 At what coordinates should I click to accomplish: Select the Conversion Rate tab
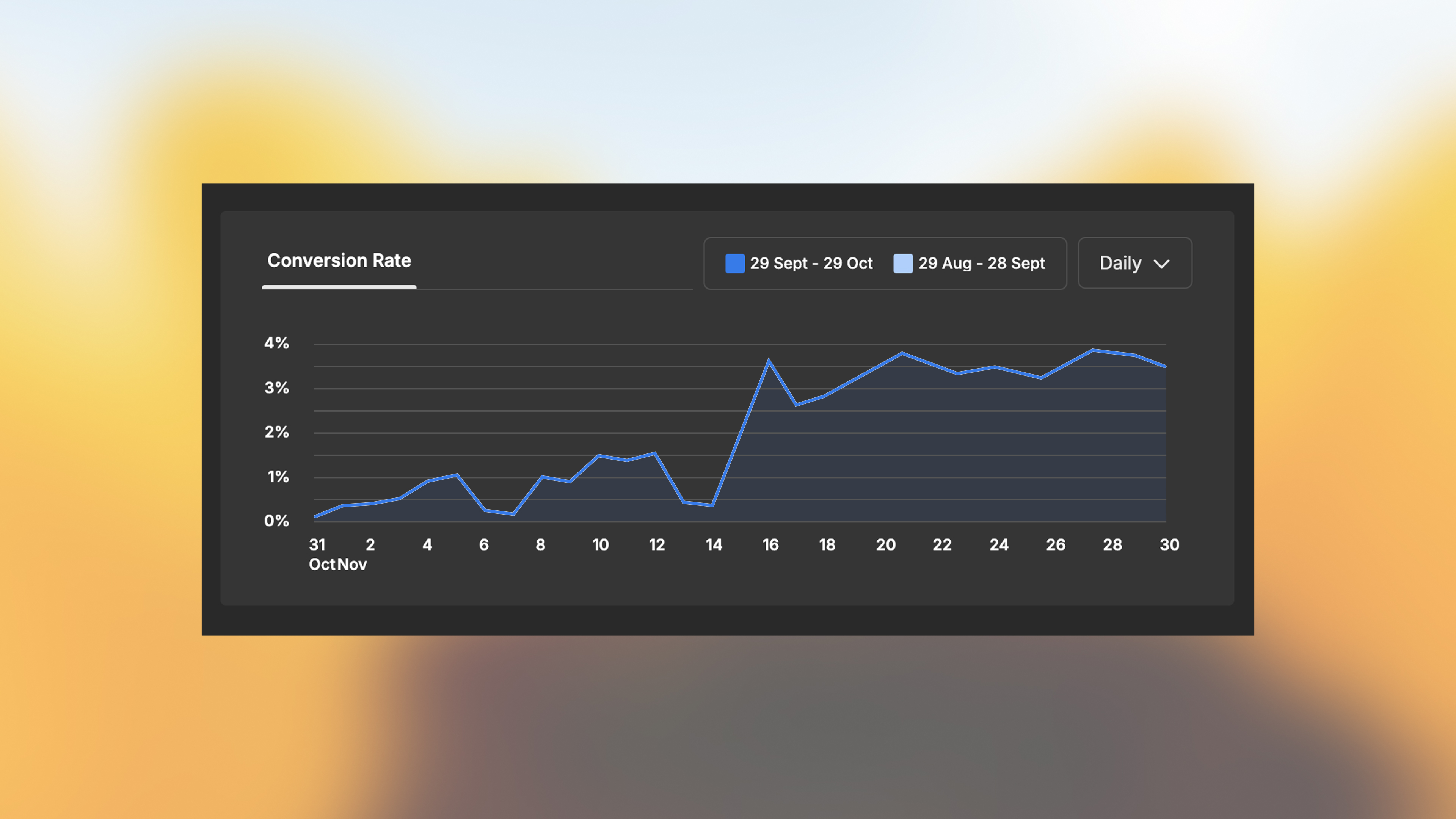(339, 260)
